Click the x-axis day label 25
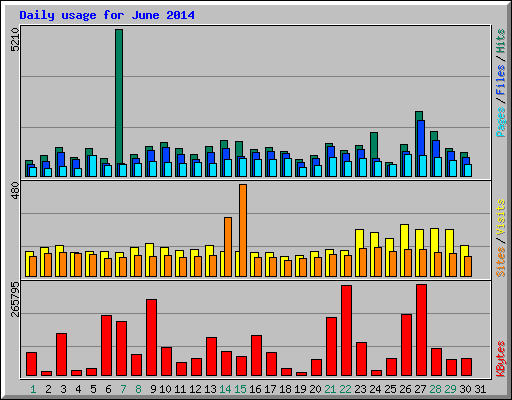Viewport: 512px width, 400px height. click(x=390, y=389)
